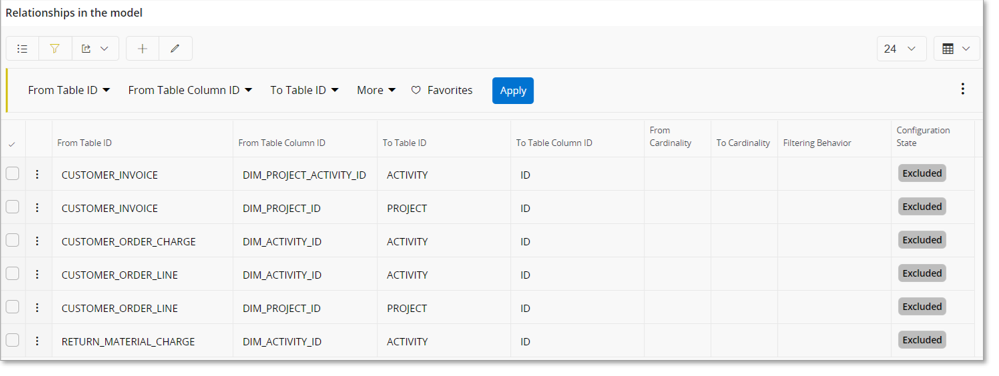Click the To Table Column ID header
999x376 pixels.
click(554, 143)
